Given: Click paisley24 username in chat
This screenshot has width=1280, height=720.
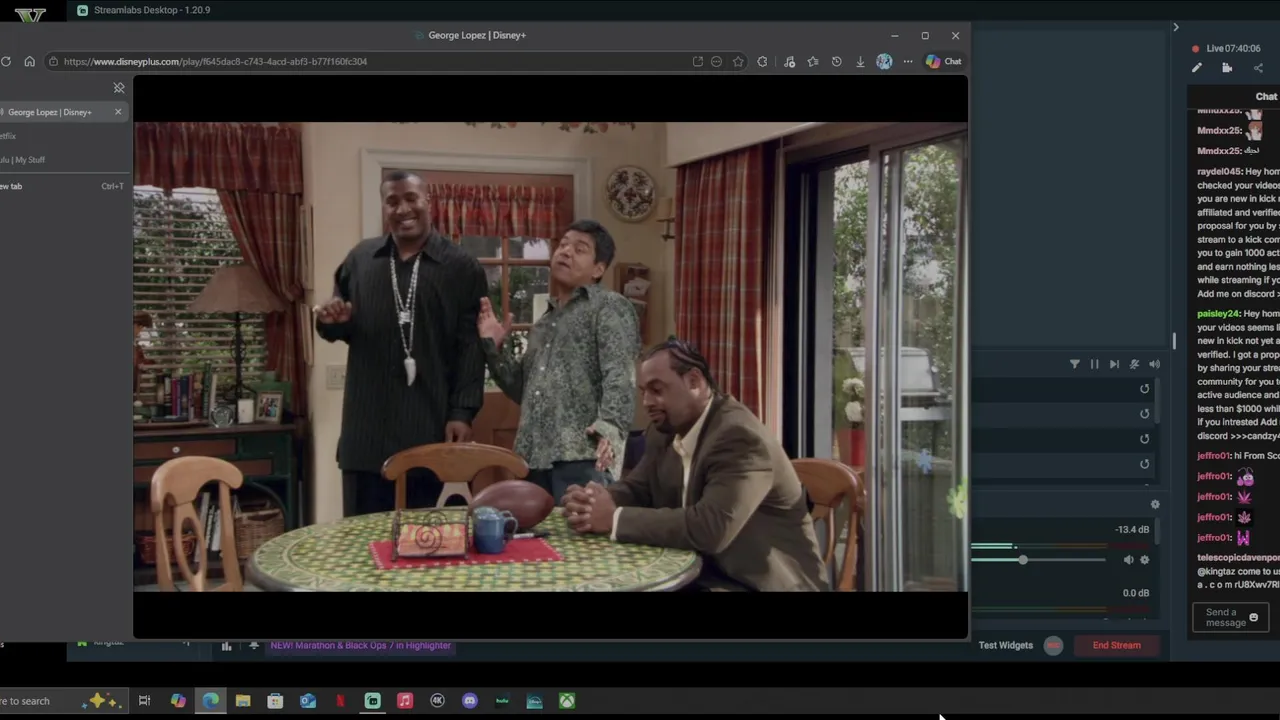Looking at the screenshot, I should 1219,314.
